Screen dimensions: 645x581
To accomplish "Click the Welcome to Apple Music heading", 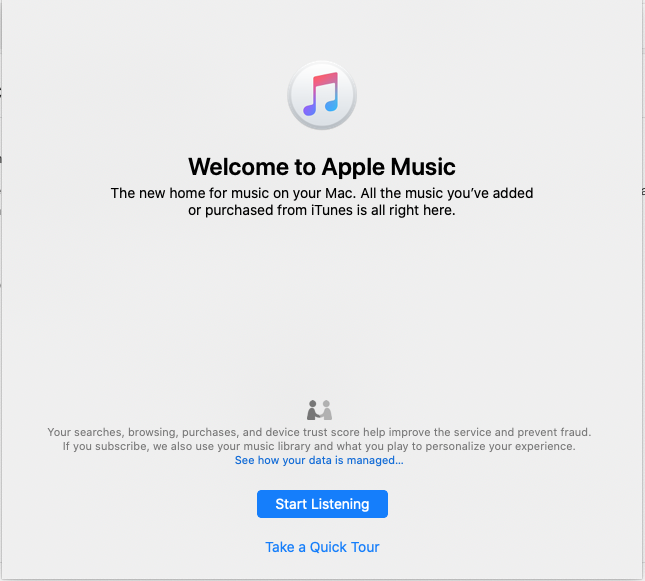I will 322,167.
